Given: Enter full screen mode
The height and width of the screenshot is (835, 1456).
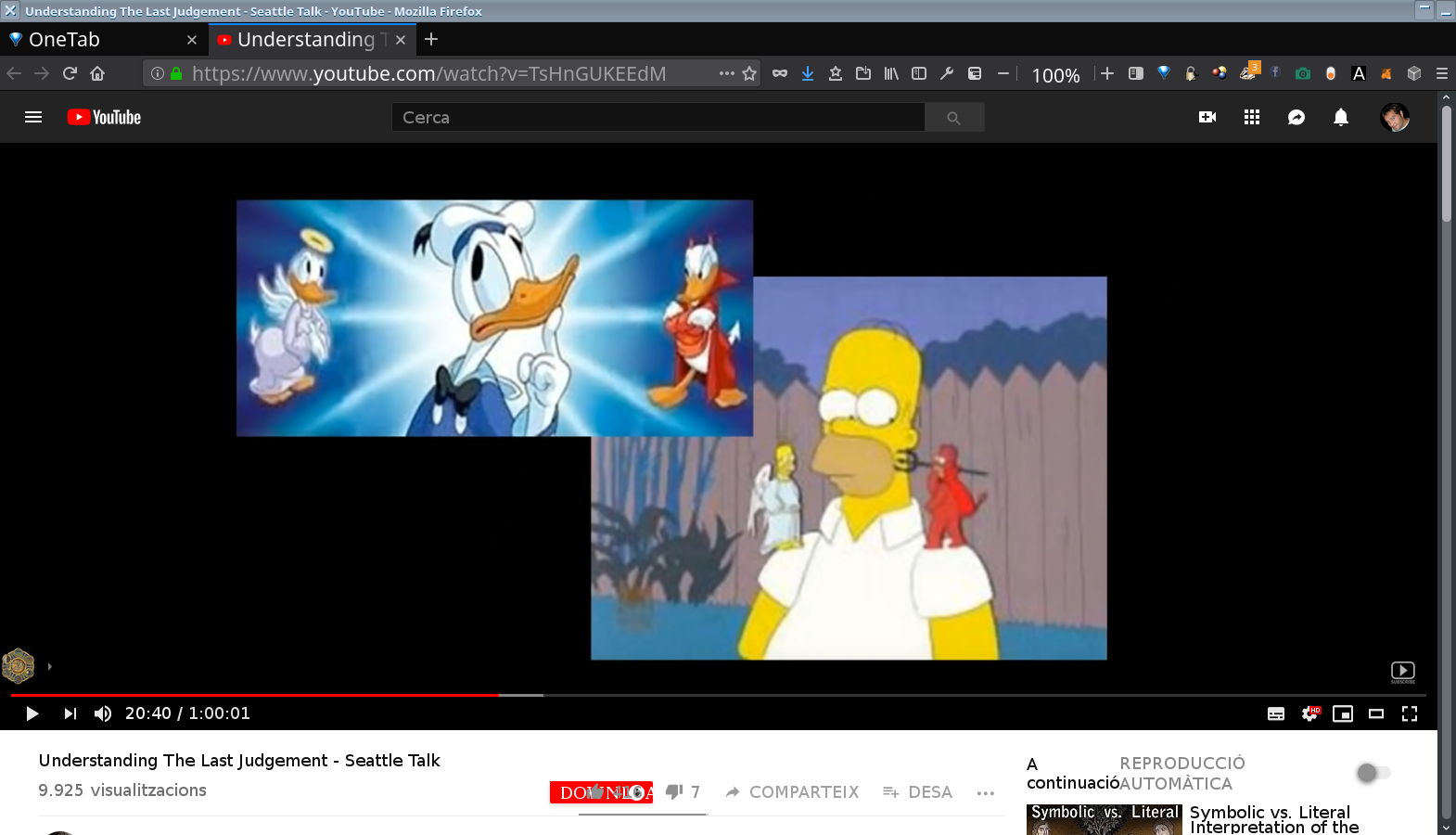Looking at the screenshot, I should [1410, 713].
